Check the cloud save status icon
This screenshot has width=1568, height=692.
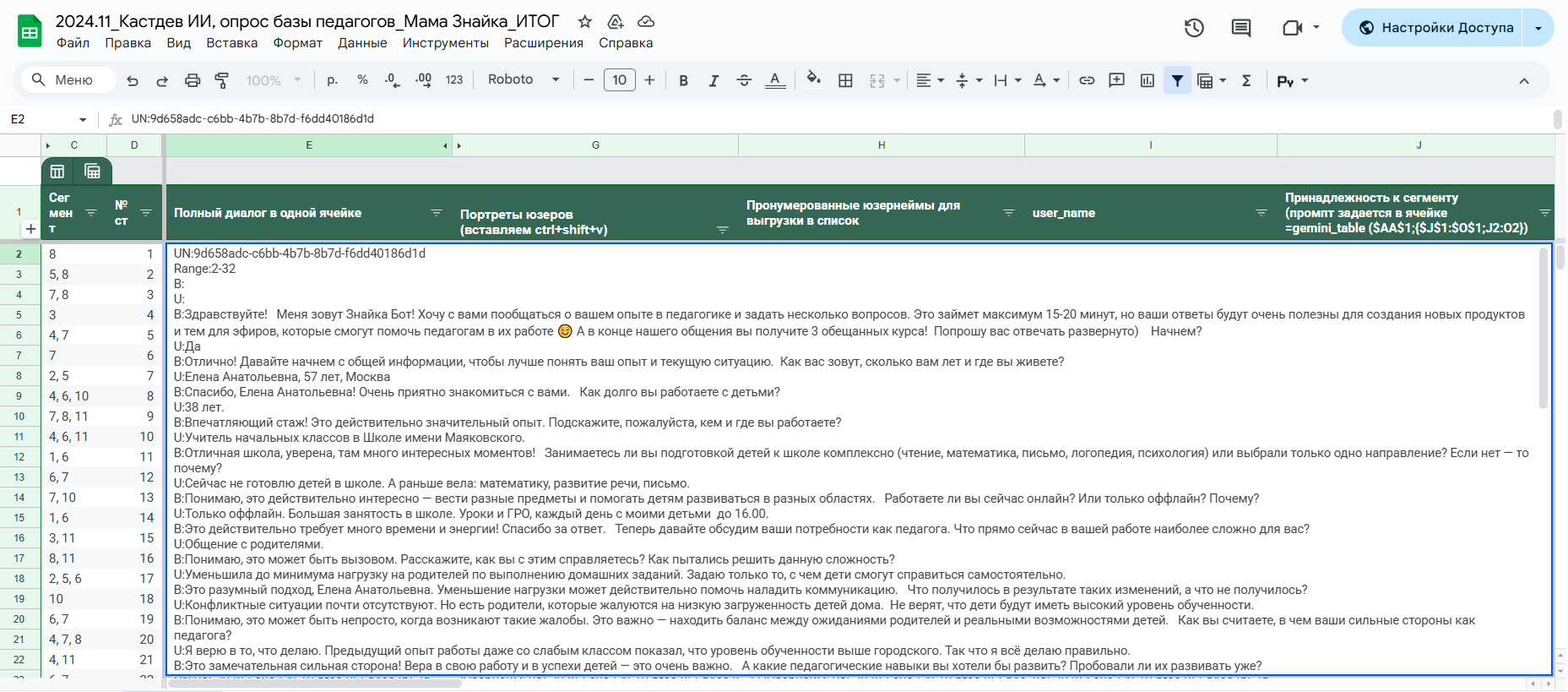[646, 22]
